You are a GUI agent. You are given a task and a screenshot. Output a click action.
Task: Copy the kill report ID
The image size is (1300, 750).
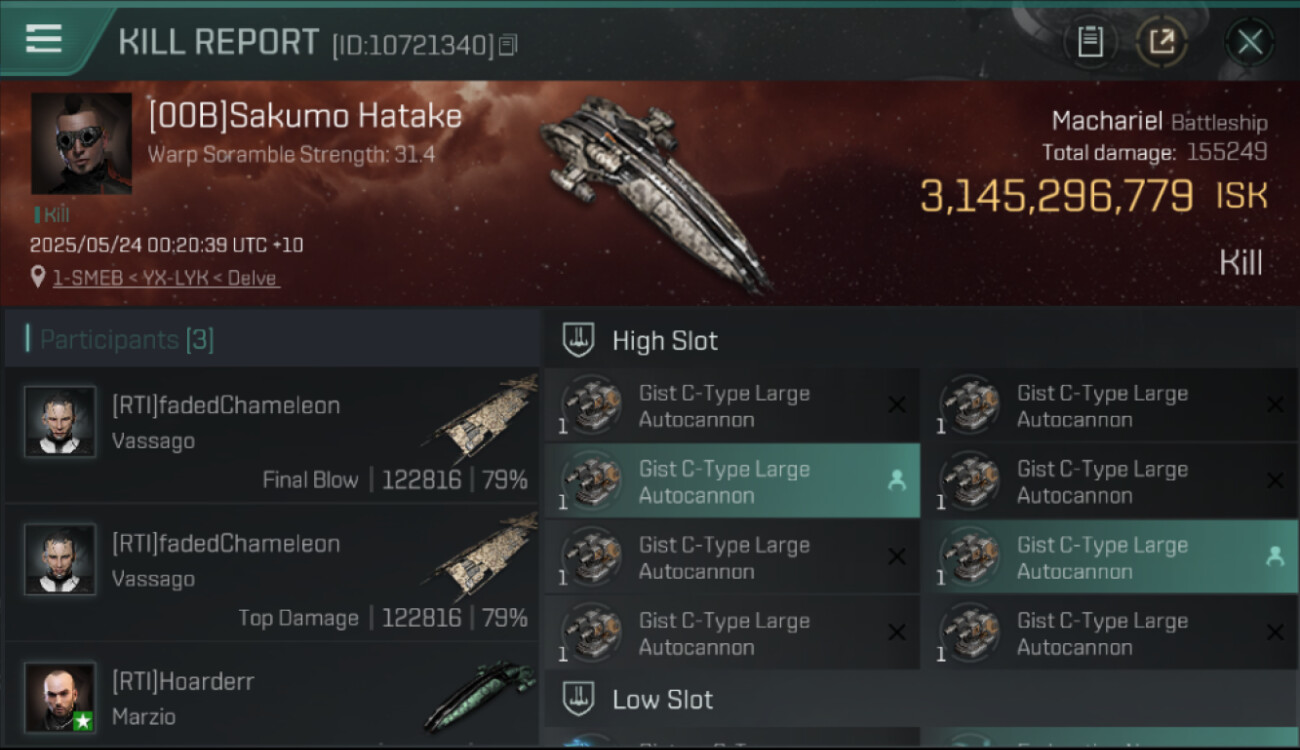(x=508, y=45)
